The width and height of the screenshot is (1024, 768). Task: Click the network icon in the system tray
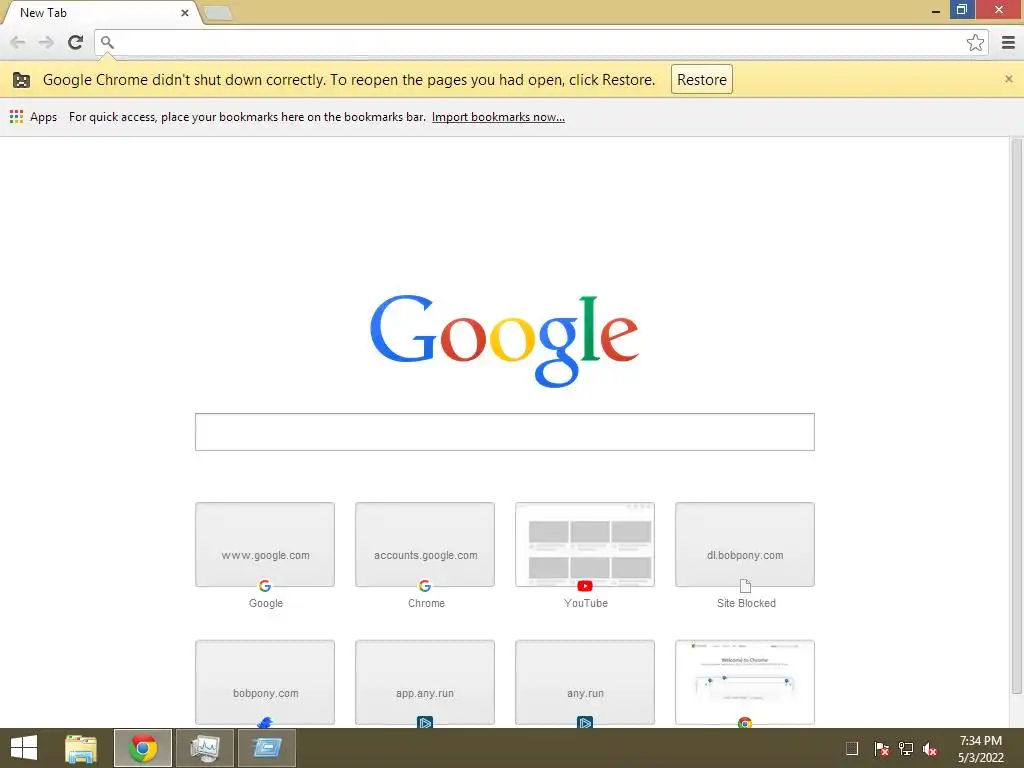pyautogui.click(x=906, y=749)
